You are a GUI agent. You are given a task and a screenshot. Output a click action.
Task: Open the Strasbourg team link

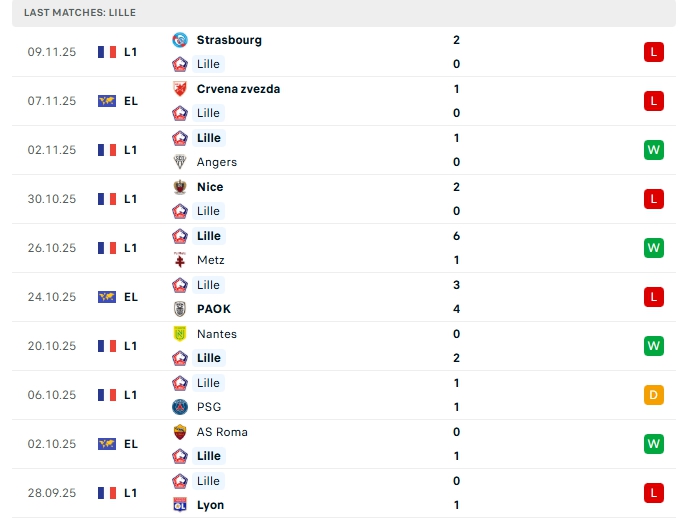point(229,40)
